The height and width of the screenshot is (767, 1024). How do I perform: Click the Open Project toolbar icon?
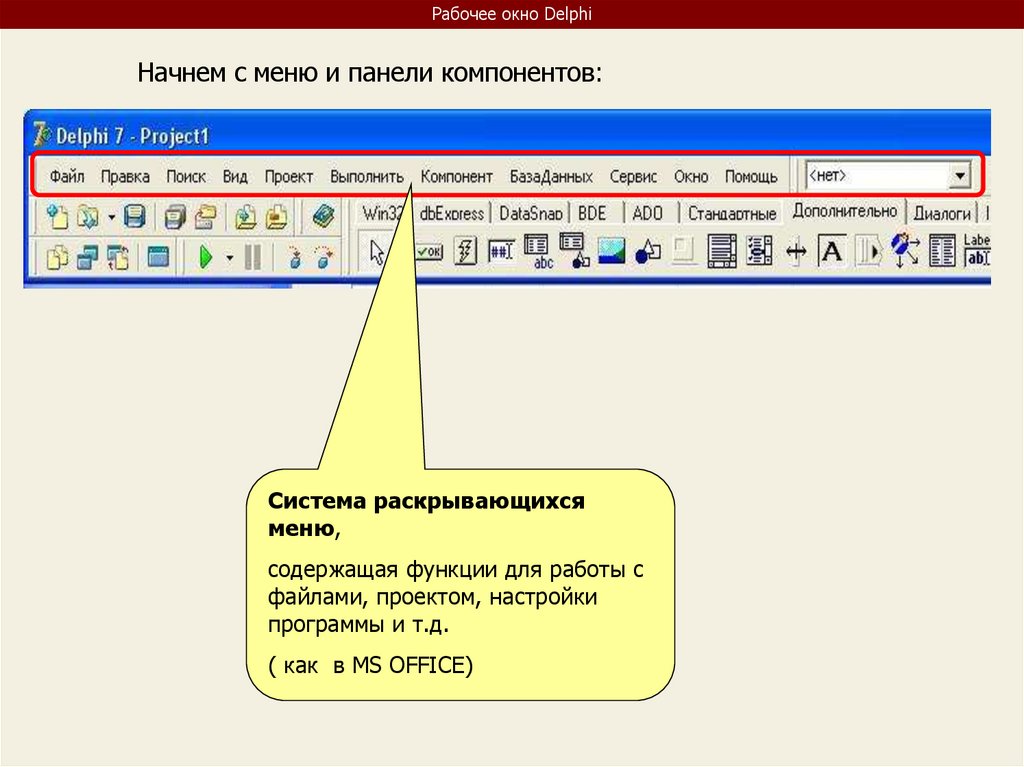tap(206, 217)
